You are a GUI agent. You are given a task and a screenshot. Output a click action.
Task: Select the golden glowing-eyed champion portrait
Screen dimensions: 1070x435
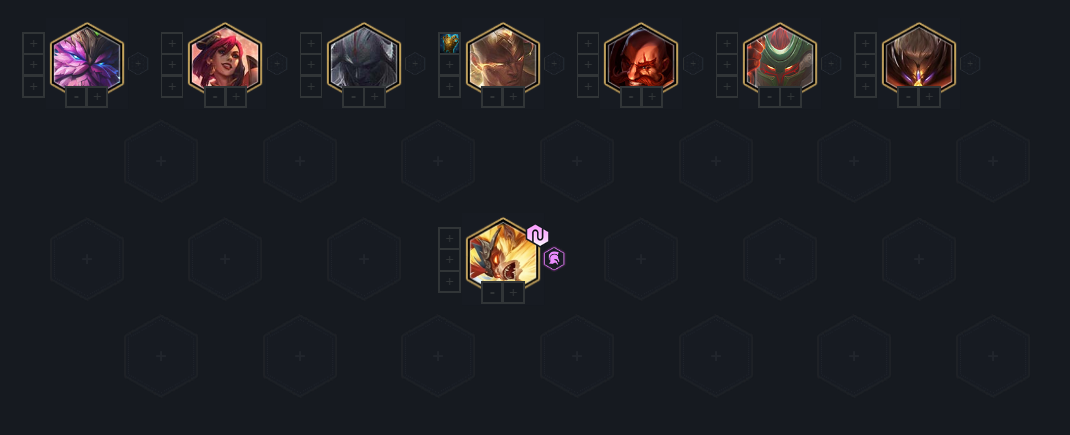[x=503, y=60]
